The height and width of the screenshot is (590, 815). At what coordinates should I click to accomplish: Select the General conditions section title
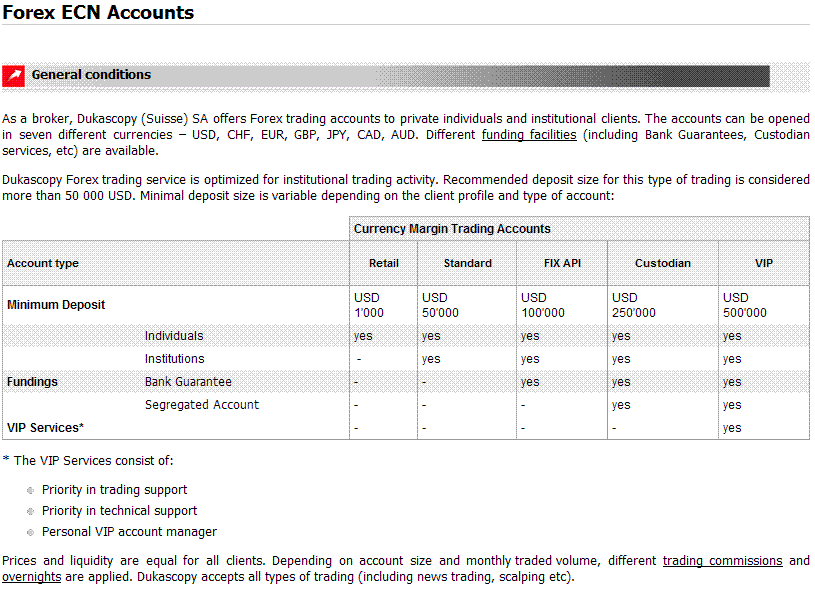click(x=91, y=75)
